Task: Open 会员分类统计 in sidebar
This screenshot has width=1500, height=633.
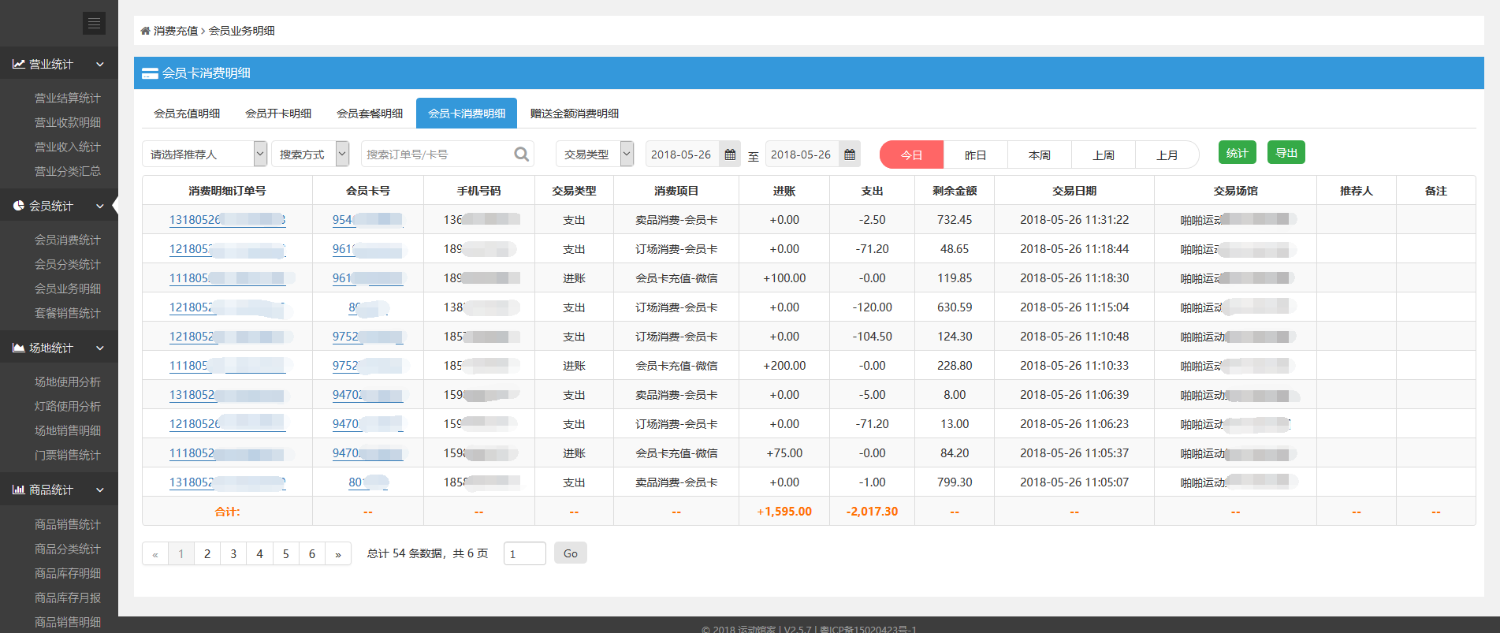Action: point(68,264)
